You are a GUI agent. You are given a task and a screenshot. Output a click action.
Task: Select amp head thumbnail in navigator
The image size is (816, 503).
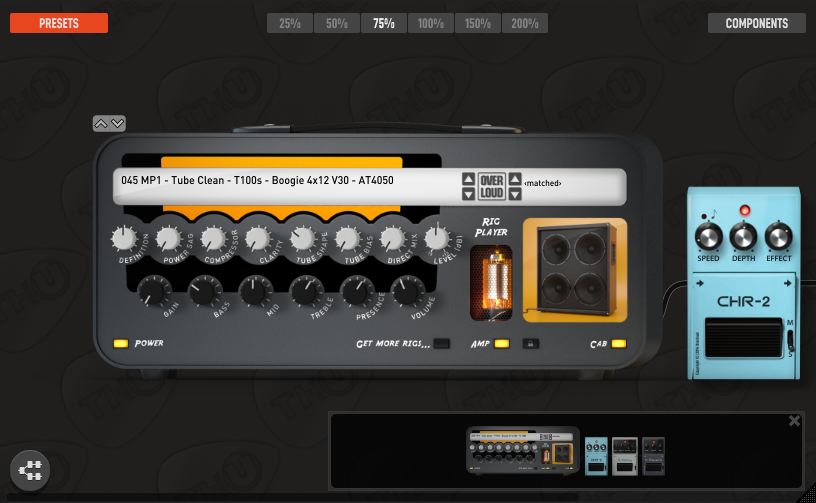tap(522, 450)
